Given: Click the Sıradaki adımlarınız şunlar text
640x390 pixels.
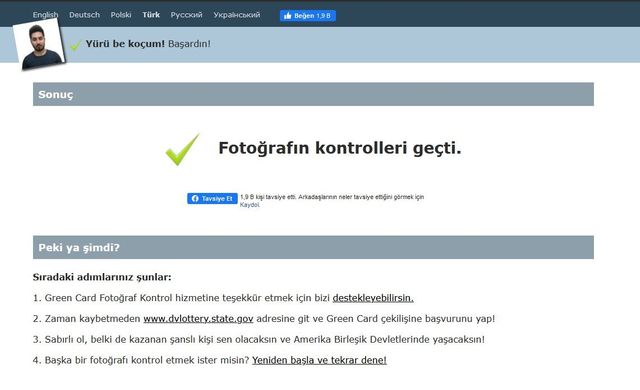Looking at the screenshot, I should (x=102, y=277).
